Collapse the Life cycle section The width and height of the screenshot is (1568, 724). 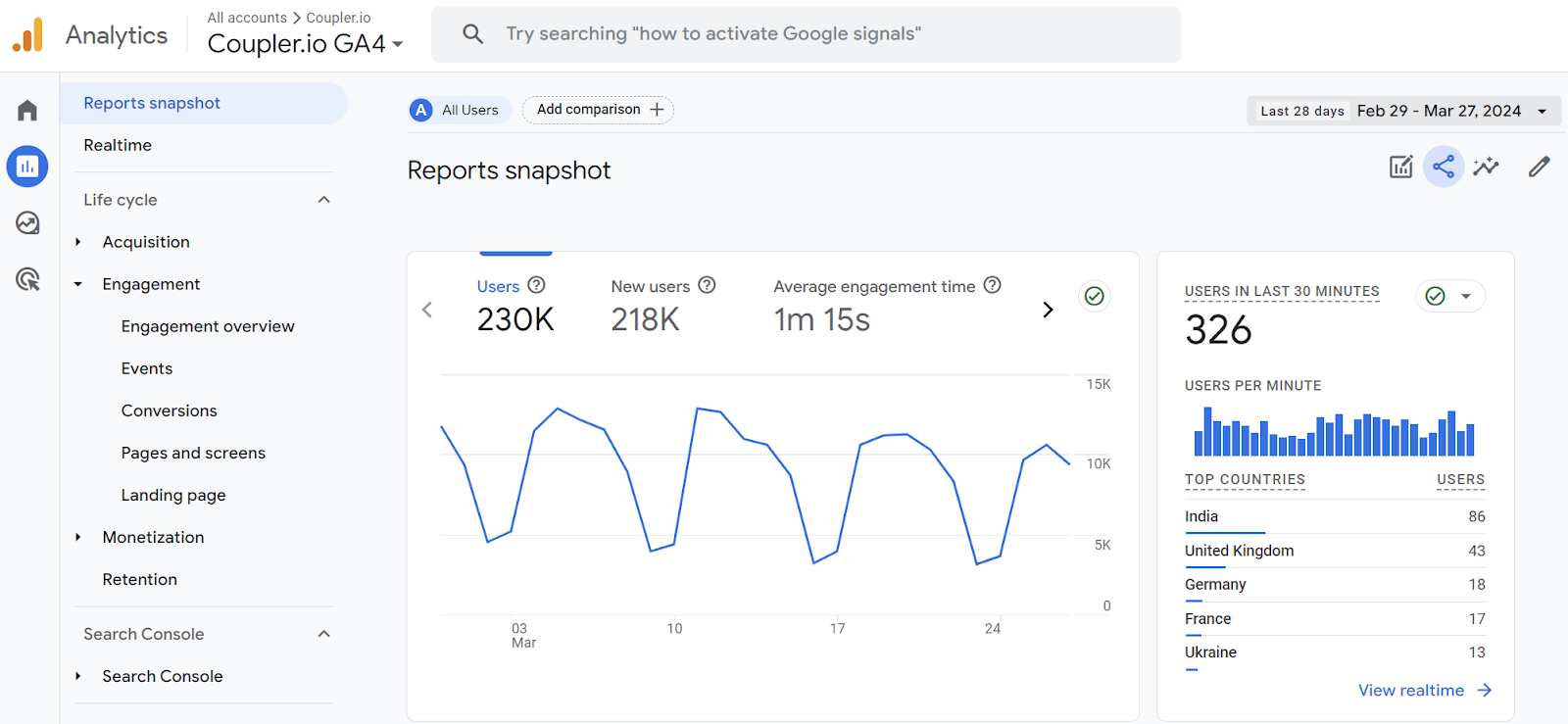pos(324,200)
